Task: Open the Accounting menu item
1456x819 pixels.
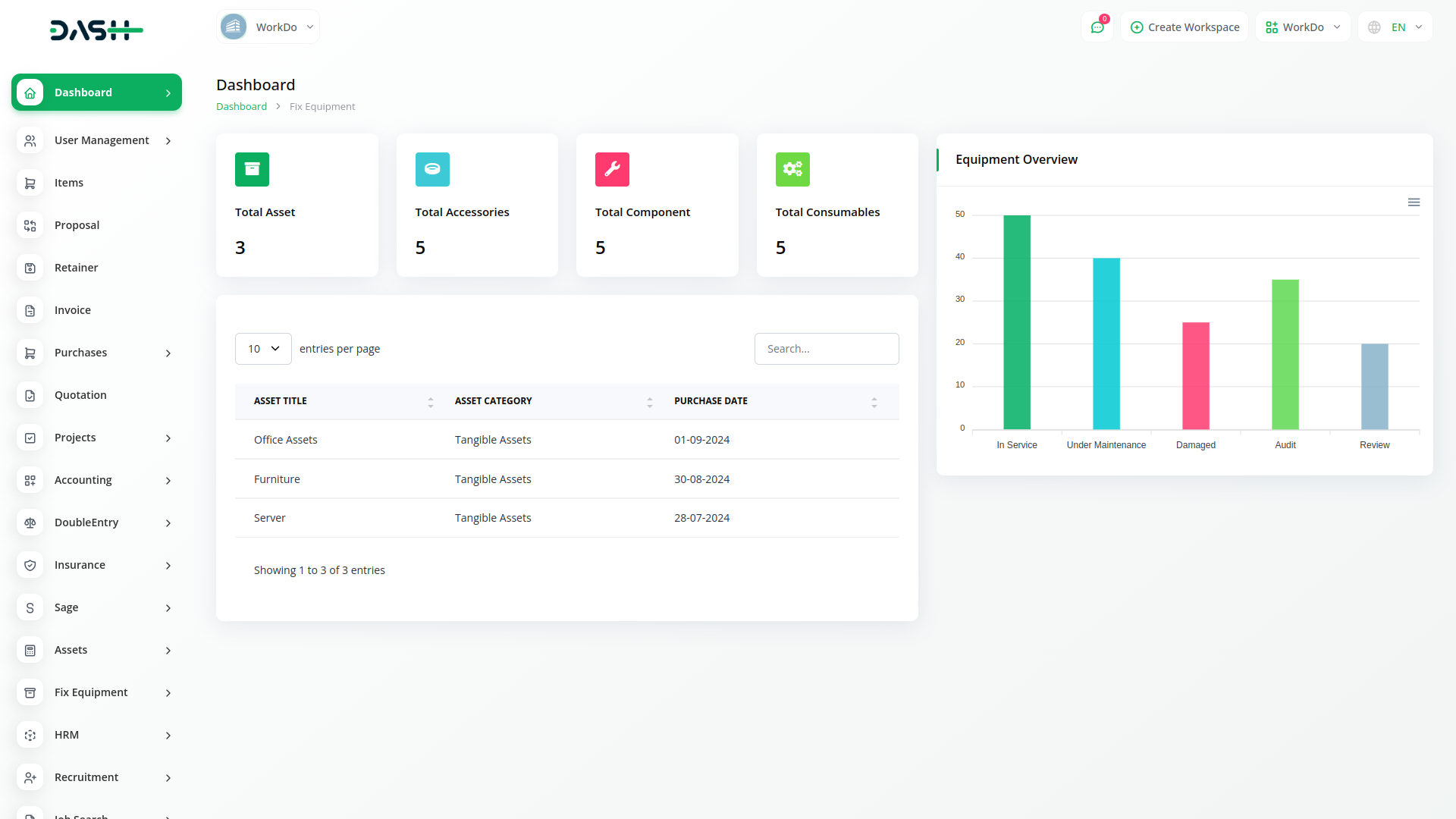Action: (x=83, y=480)
